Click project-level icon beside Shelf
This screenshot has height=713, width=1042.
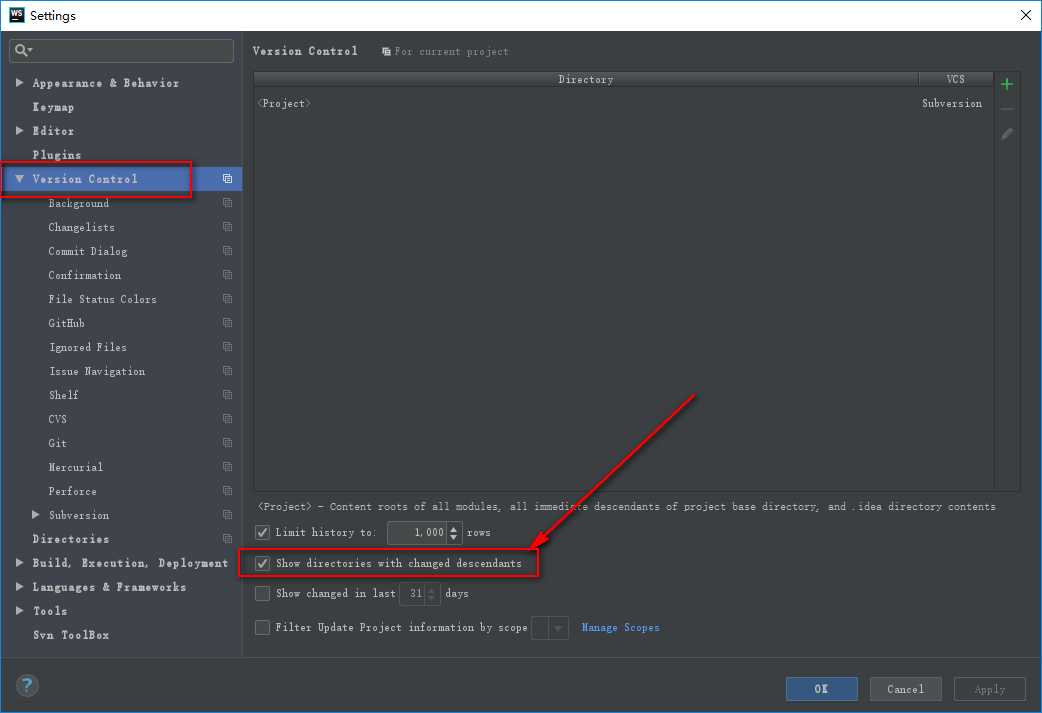click(227, 394)
